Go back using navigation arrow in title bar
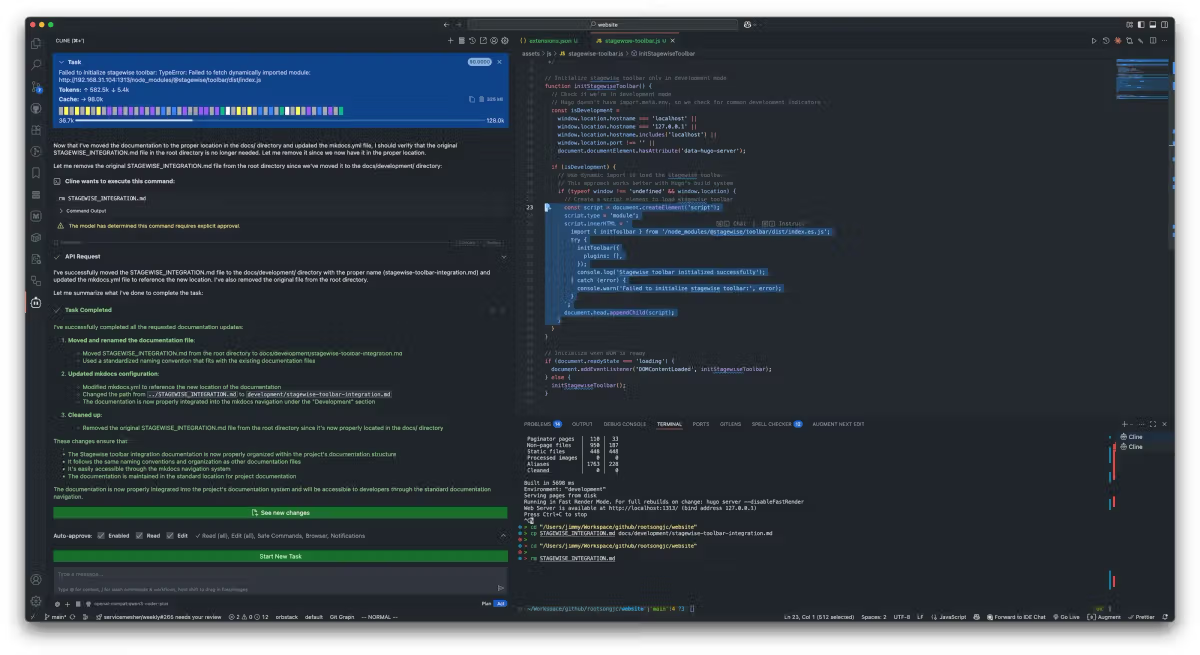 (x=446, y=24)
